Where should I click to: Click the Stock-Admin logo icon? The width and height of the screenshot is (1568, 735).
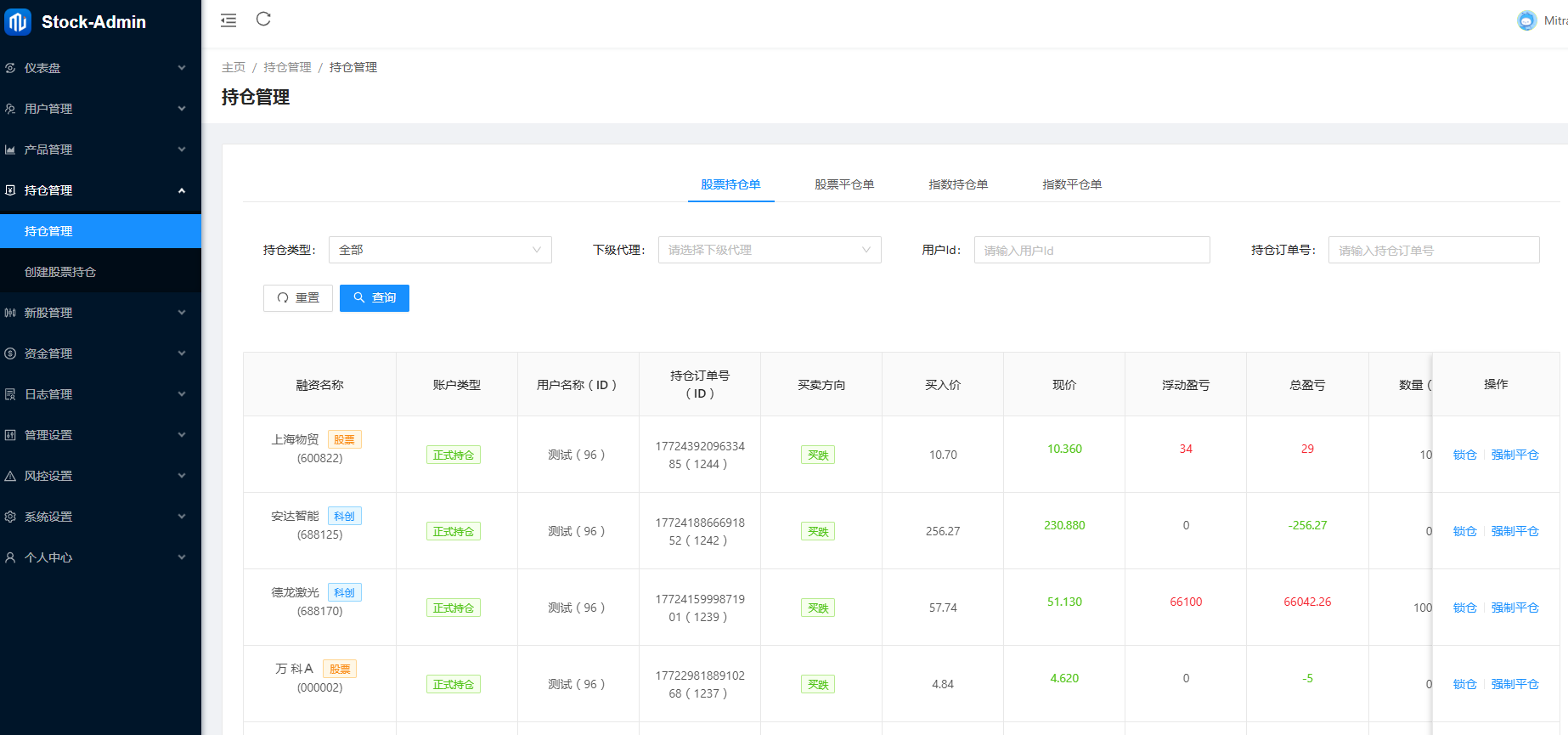[18, 22]
